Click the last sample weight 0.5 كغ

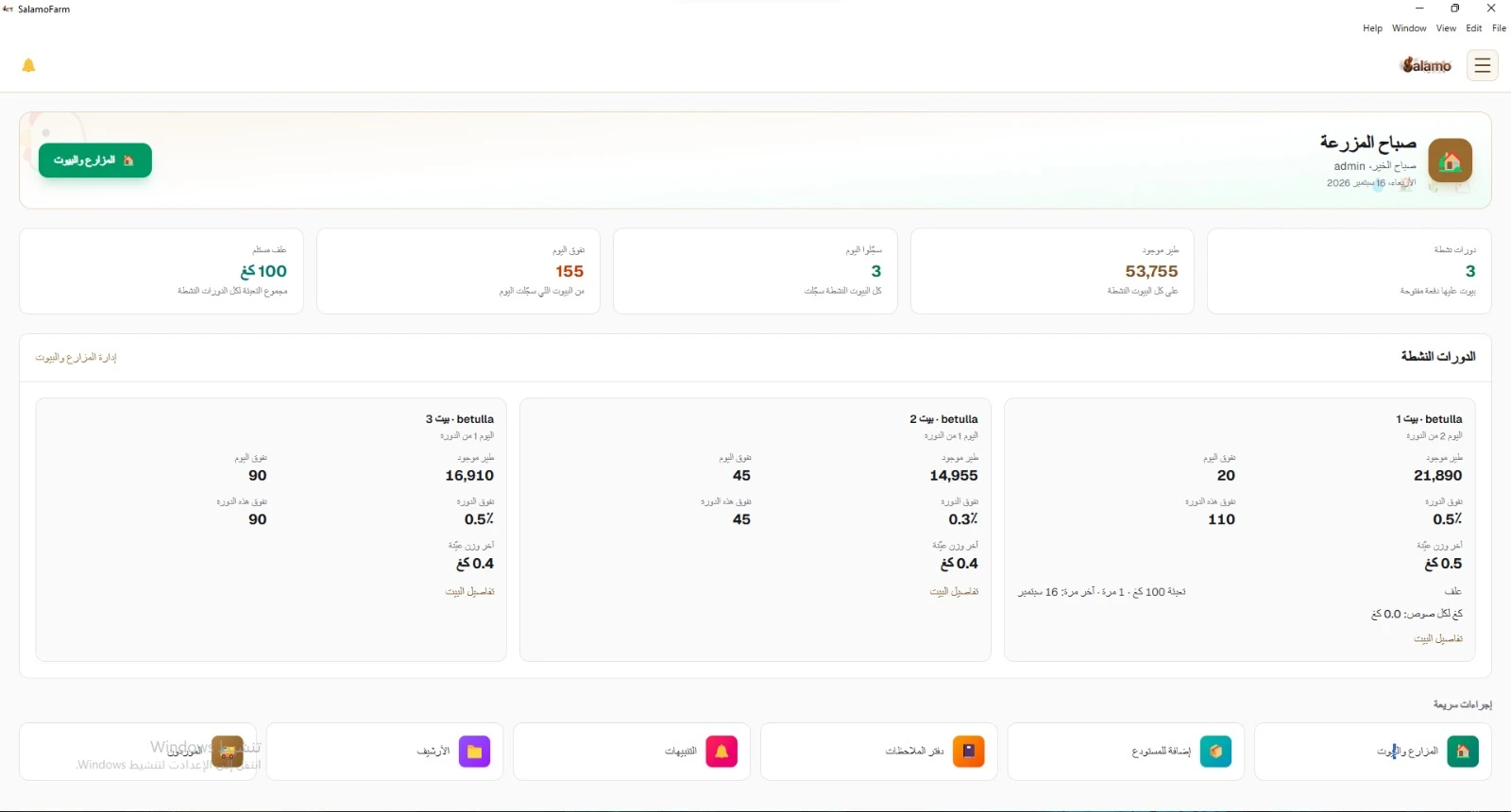(1443, 564)
